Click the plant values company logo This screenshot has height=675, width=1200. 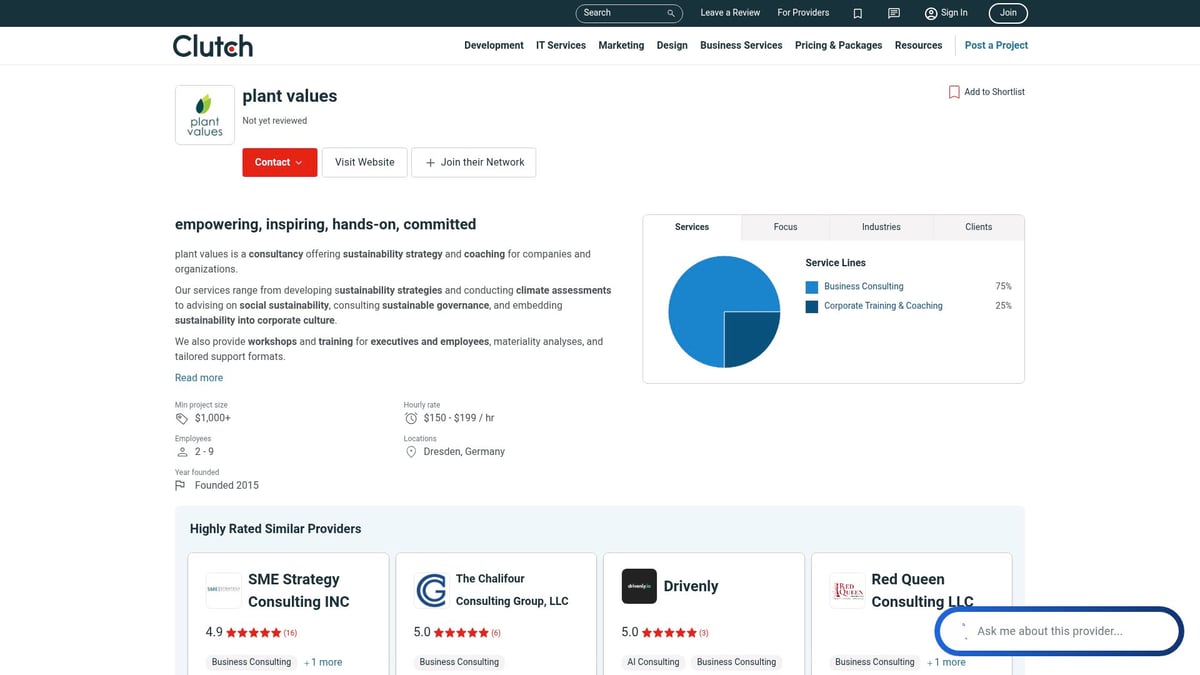(x=205, y=115)
